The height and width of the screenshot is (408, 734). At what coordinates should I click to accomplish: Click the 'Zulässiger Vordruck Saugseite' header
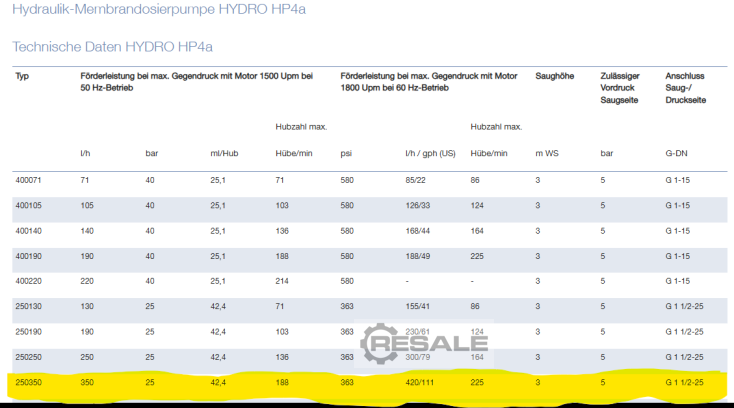[x=620, y=88]
